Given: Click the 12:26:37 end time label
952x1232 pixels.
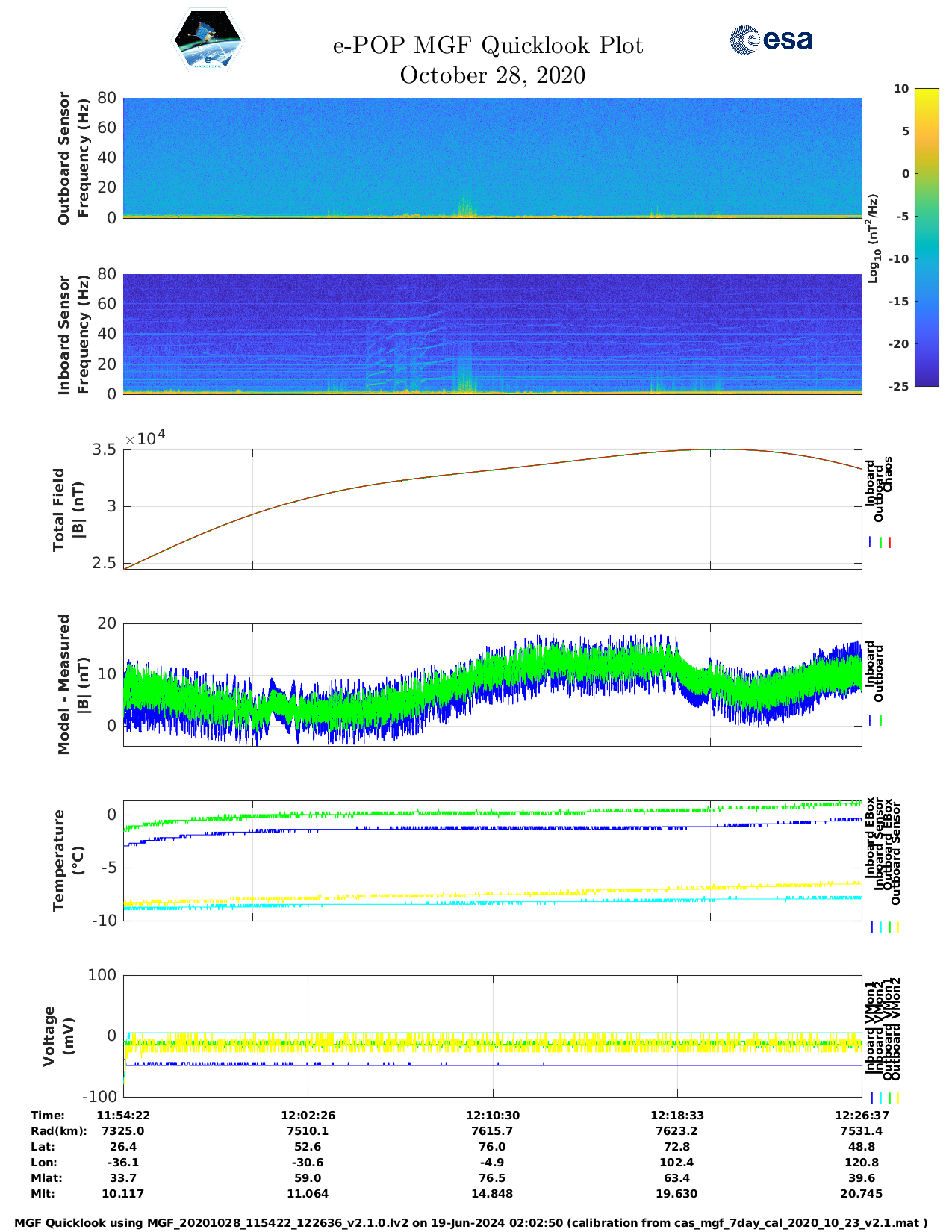Looking at the screenshot, I should click(861, 1115).
